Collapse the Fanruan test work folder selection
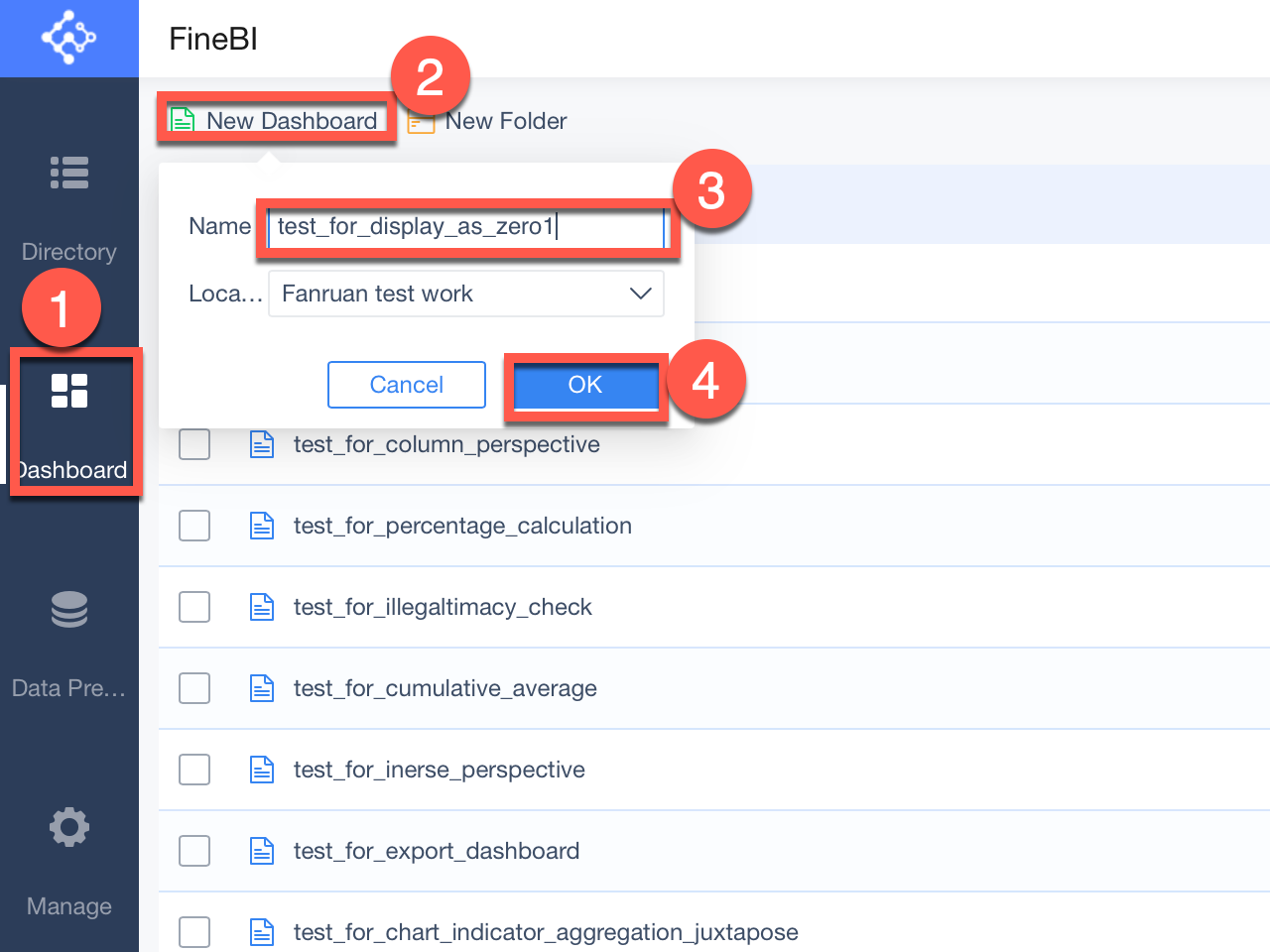 pos(639,294)
